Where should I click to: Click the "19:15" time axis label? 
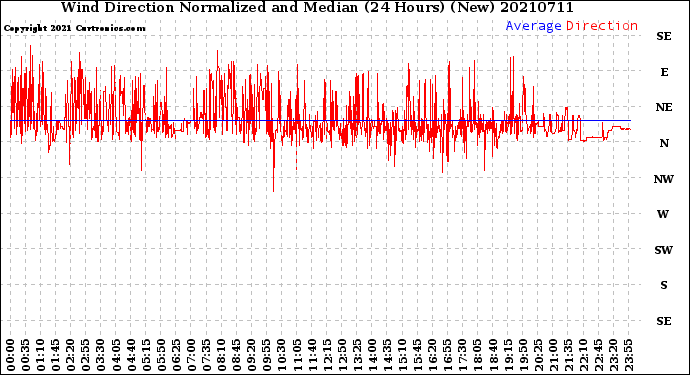point(508,355)
